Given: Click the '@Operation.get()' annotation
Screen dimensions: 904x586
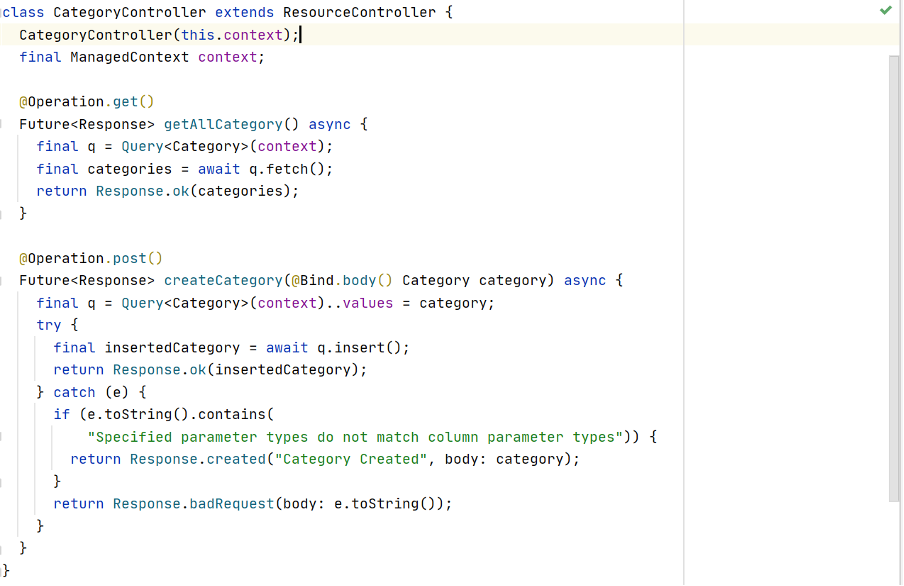Looking at the screenshot, I should click(87, 102).
